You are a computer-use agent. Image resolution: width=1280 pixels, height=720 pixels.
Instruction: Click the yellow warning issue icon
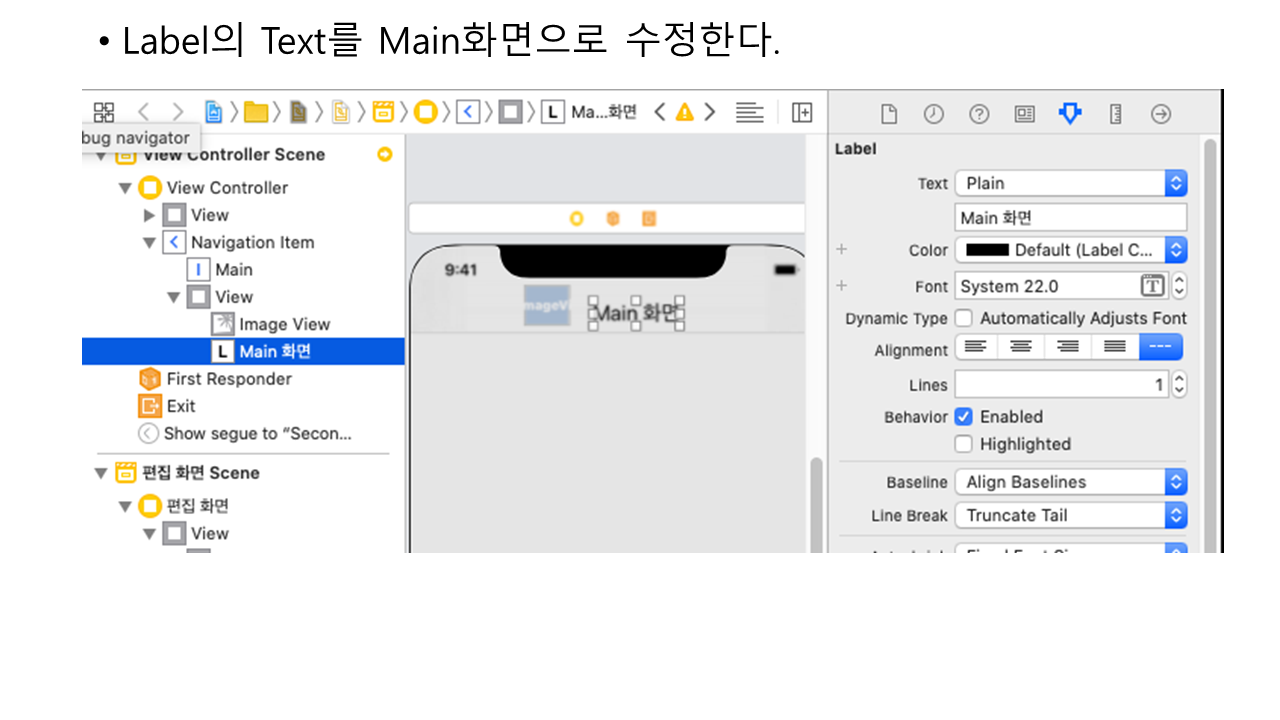(x=684, y=112)
